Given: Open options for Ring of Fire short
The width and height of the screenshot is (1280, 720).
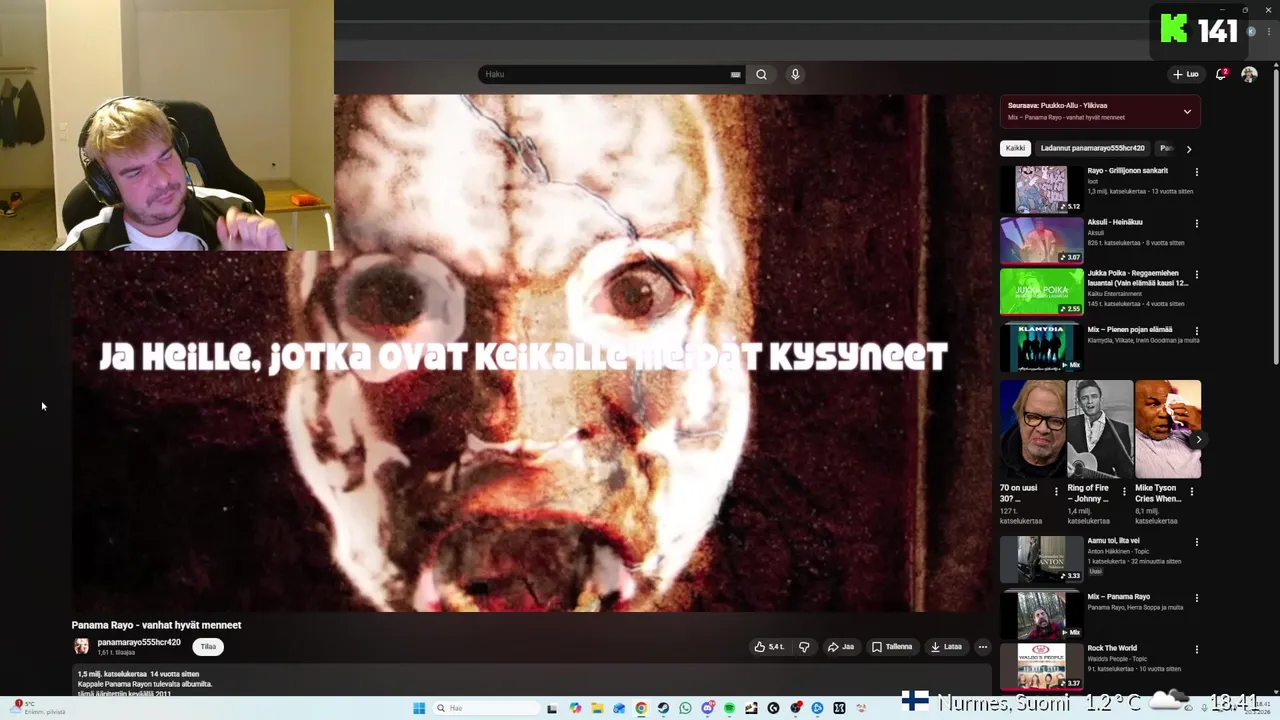Looking at the screenshot, I should coord(1124,491).
